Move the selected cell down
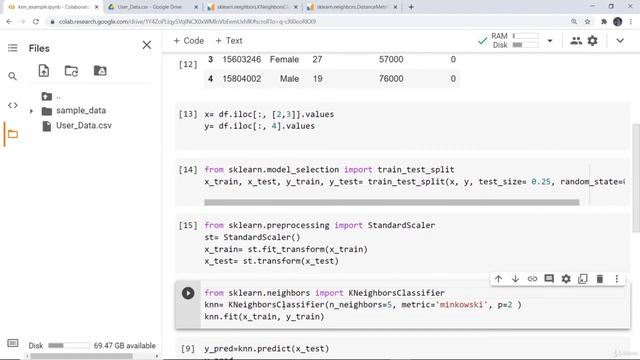The width and height of the screenshot is (640, 360). click(x=515, y=279)
